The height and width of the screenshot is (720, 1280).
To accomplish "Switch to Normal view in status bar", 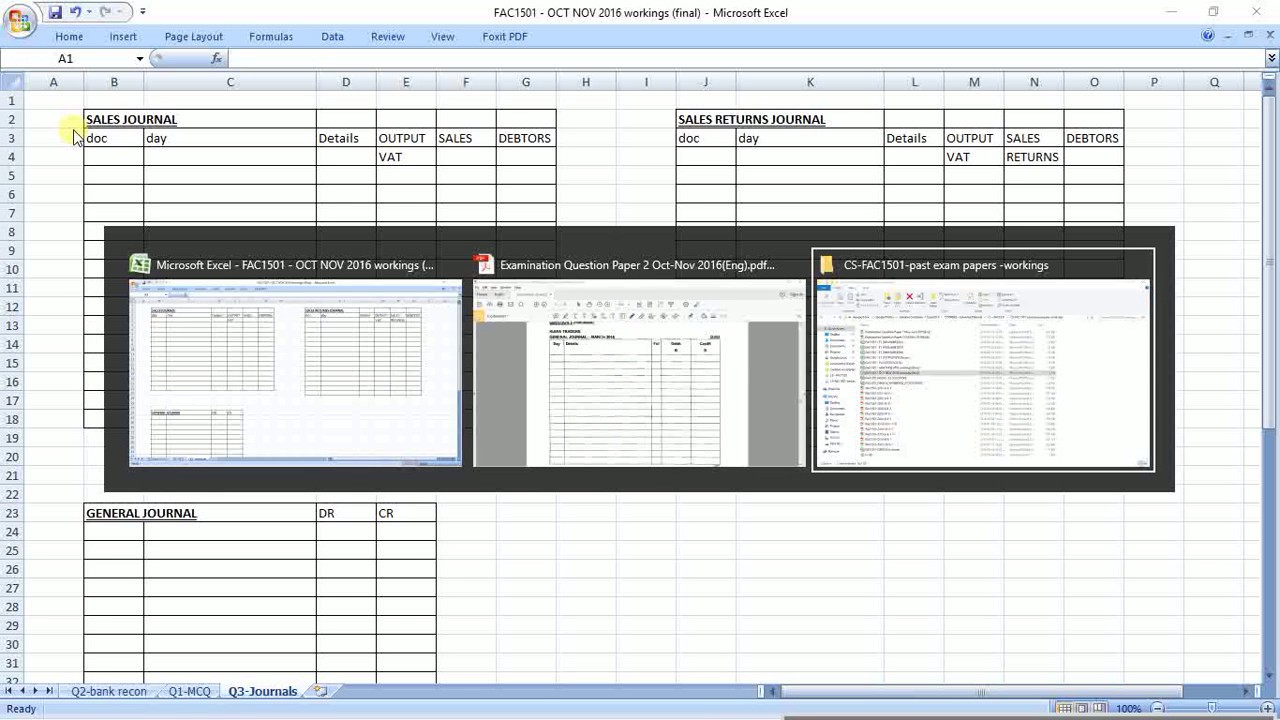I will tap(1065, 709).
